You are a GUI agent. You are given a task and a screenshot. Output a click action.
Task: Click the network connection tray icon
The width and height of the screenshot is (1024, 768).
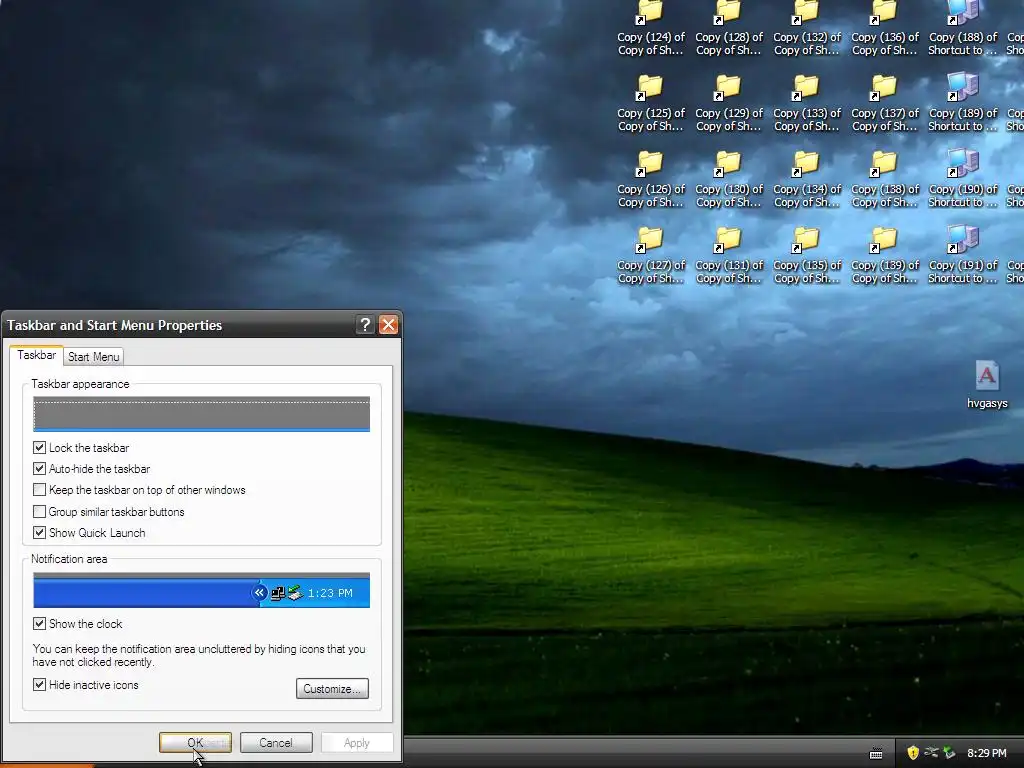pos(931,753)
